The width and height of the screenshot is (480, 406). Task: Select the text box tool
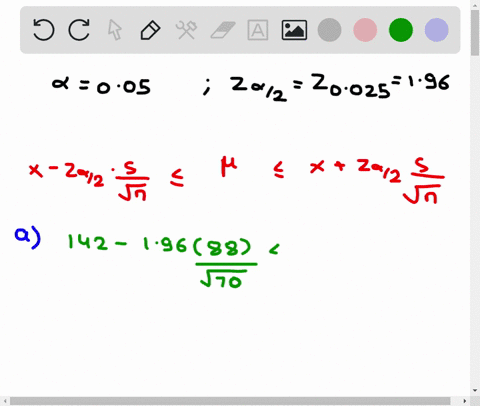[258, 30]
